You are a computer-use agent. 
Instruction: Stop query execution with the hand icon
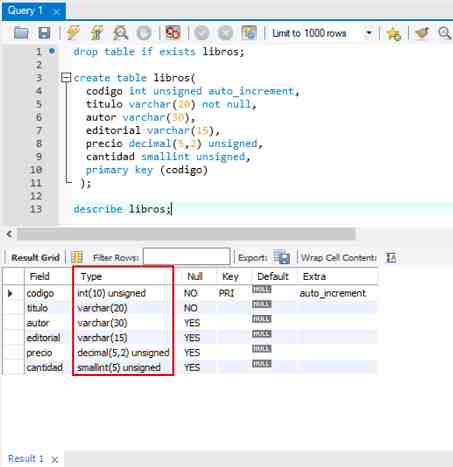(144, 33)
